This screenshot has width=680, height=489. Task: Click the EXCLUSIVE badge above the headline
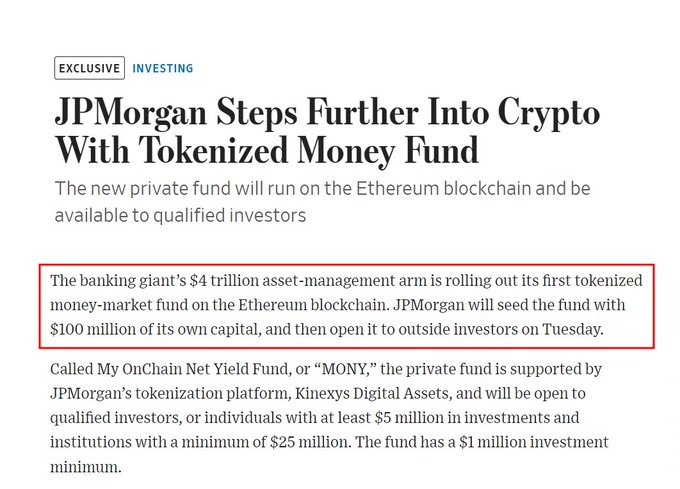[90, 68]
